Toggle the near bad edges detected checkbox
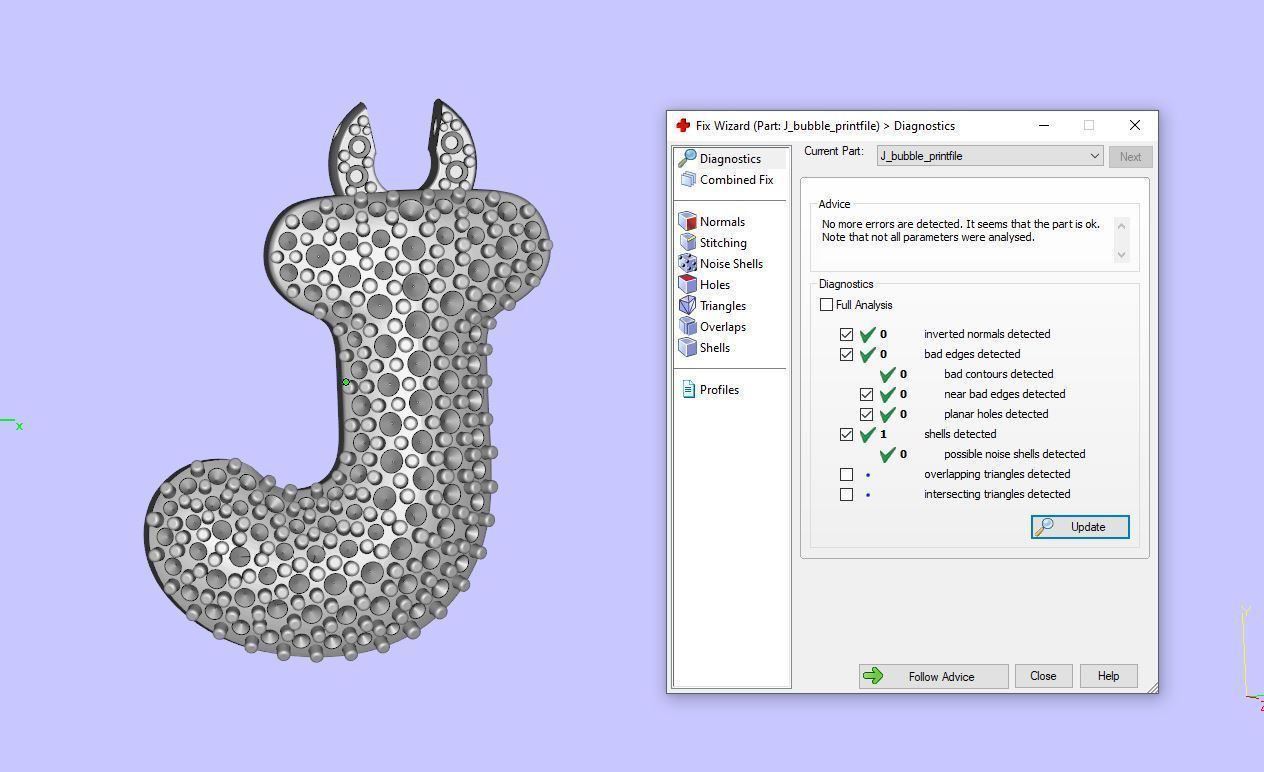This screenshot has width=1264, height=772. (x=867, y=394)
